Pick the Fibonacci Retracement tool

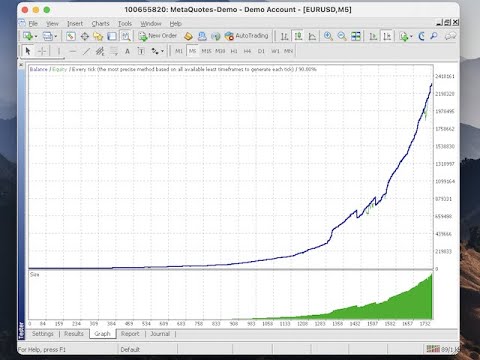click(114, 51)
